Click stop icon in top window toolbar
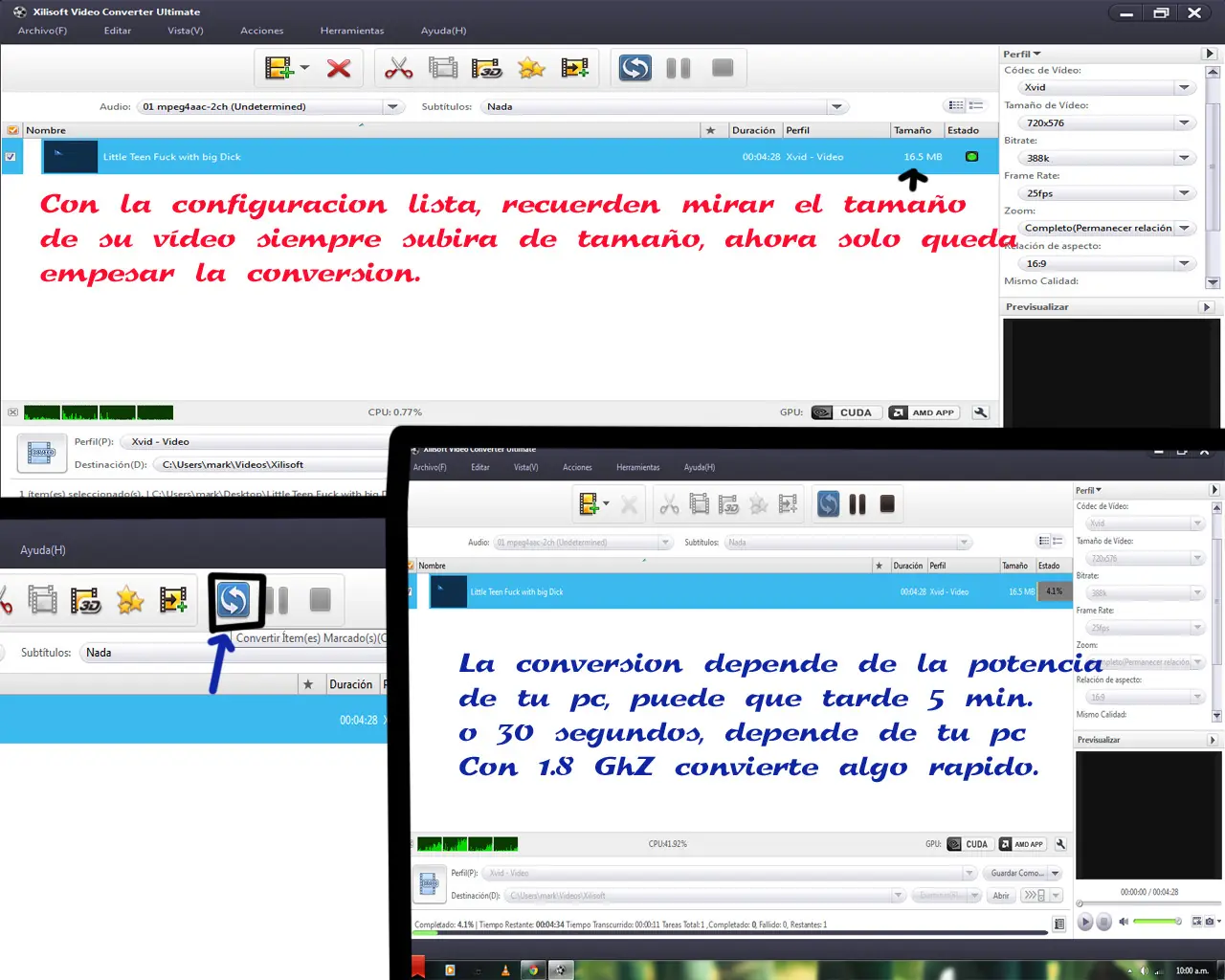Screen dimensions: 1225x980 (x=724, y=68)
